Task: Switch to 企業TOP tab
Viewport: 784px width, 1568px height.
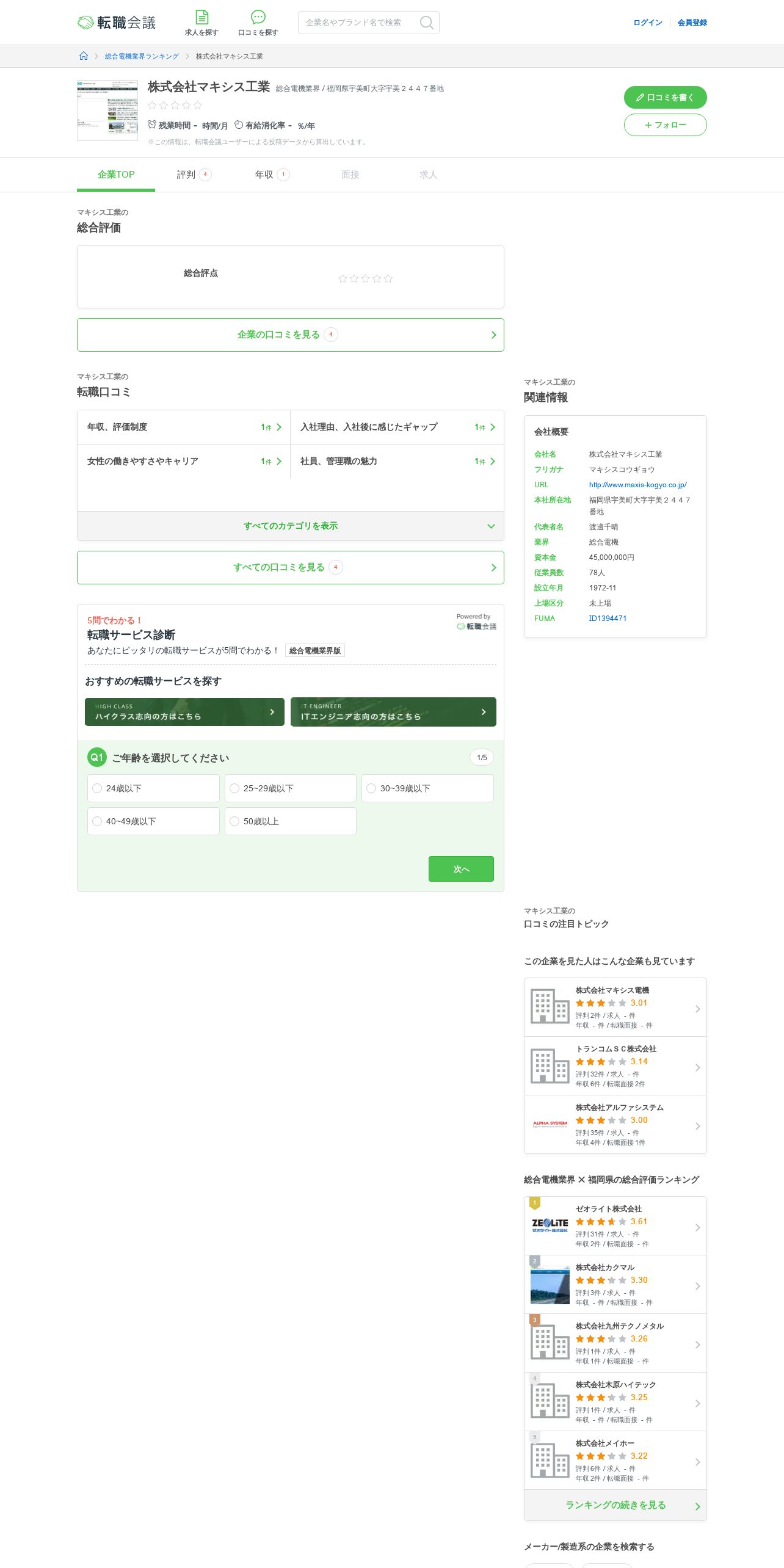Action: (x=116, y=175)
